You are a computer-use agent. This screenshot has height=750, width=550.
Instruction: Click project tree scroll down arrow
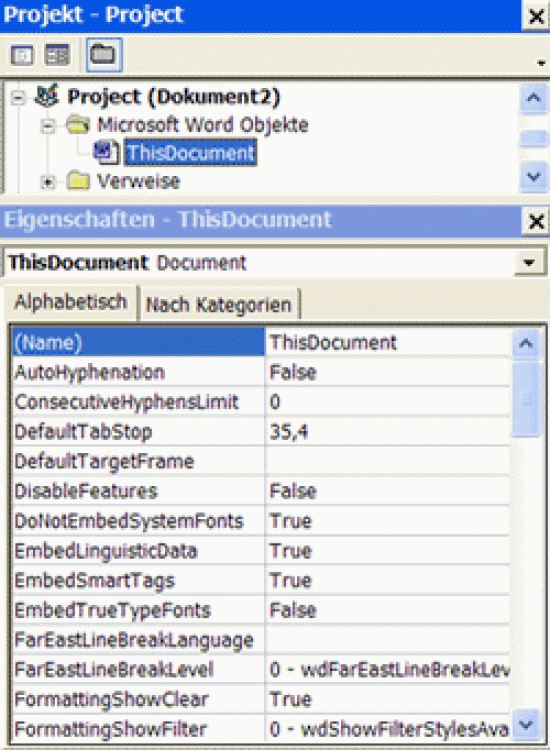(x=533, y=177)
